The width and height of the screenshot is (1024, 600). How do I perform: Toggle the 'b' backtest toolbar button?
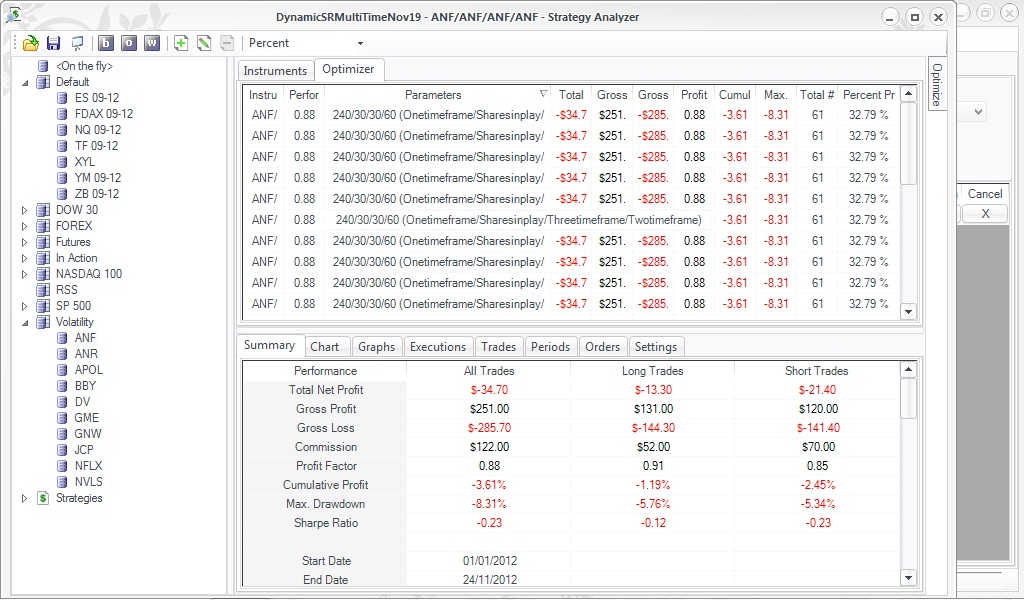106,43
